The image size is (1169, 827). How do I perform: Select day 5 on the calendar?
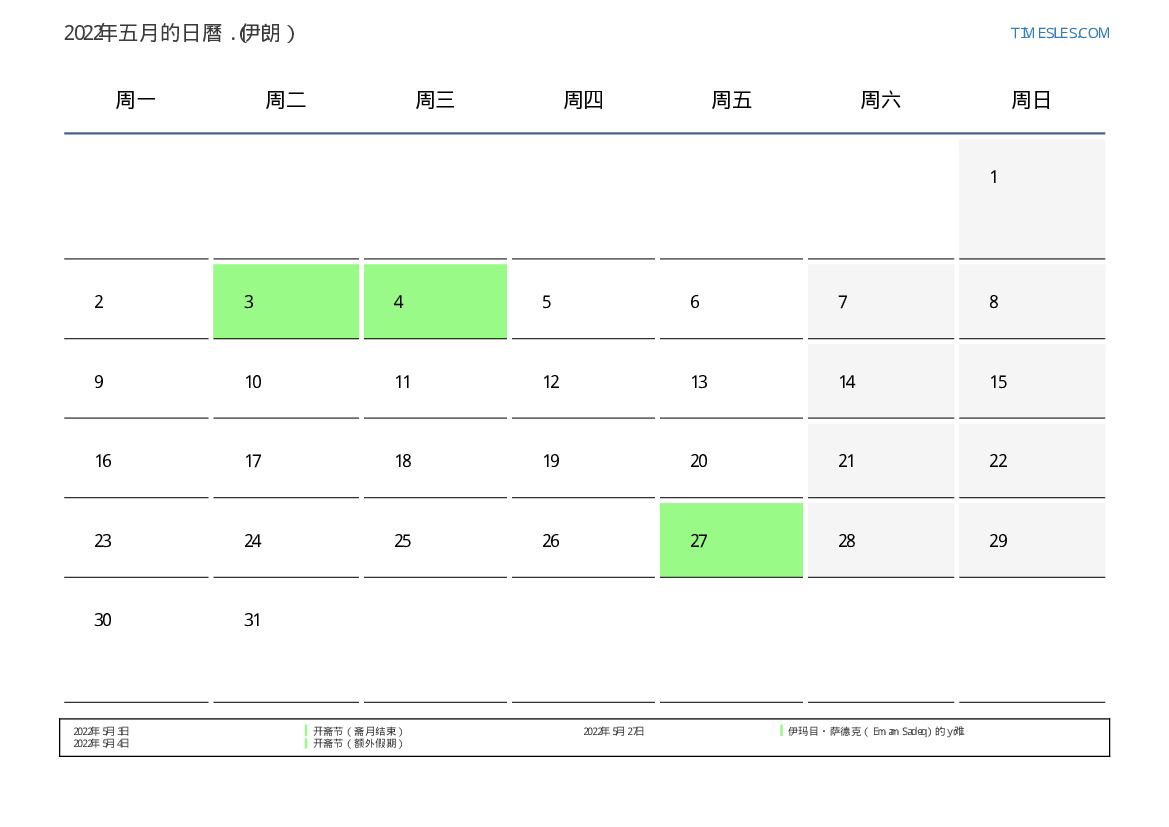tap(583, 301)
